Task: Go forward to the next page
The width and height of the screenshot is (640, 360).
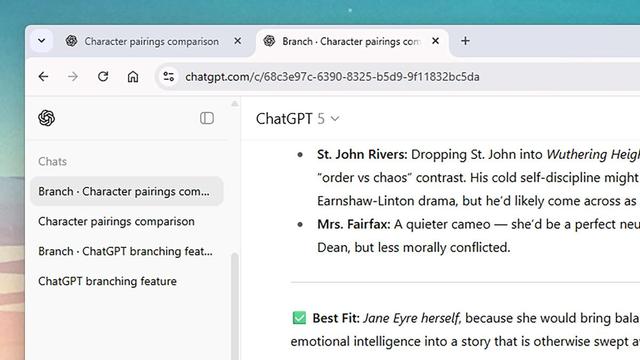Action: [73, 77]
